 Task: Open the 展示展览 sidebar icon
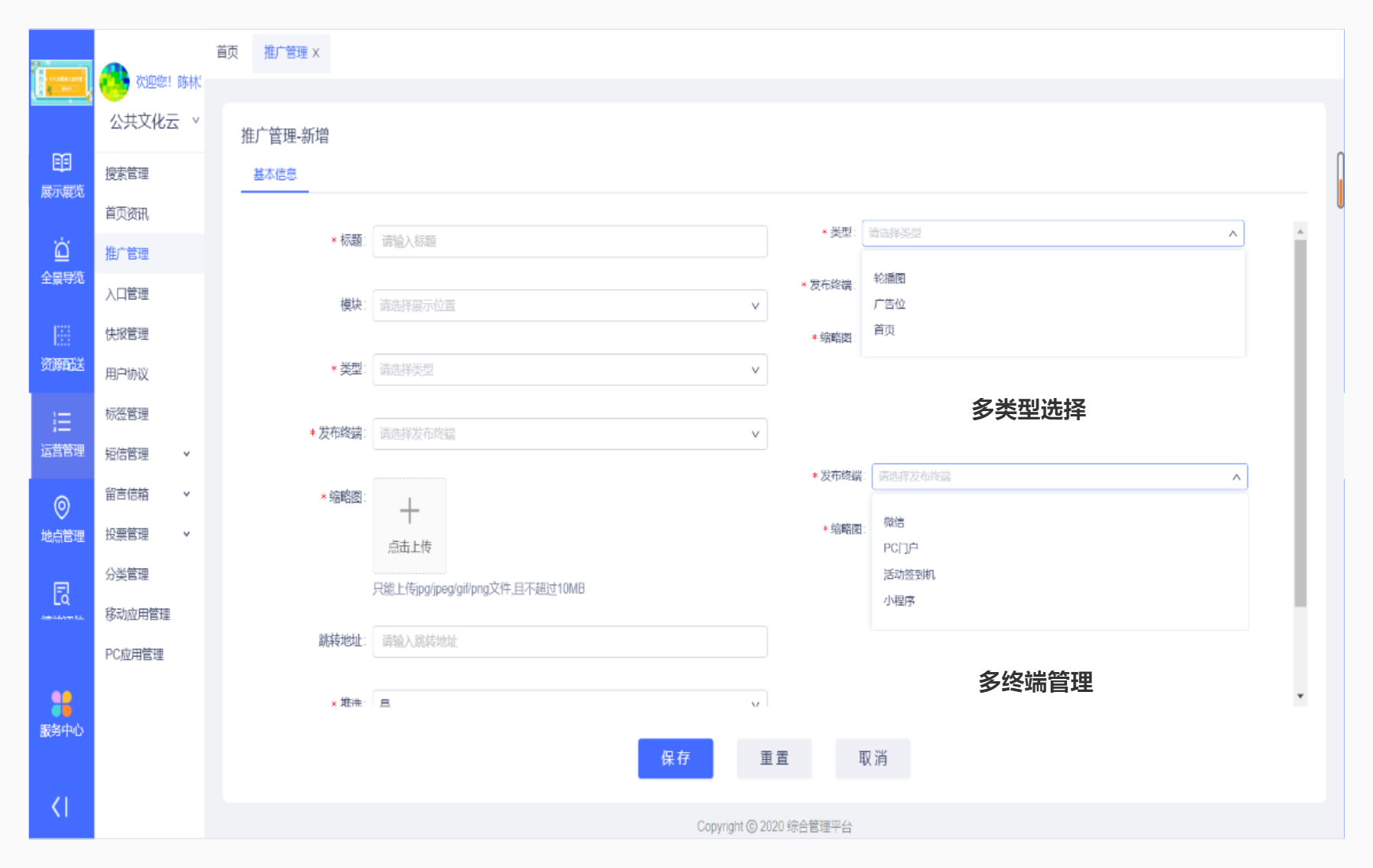tap(62, 175)
